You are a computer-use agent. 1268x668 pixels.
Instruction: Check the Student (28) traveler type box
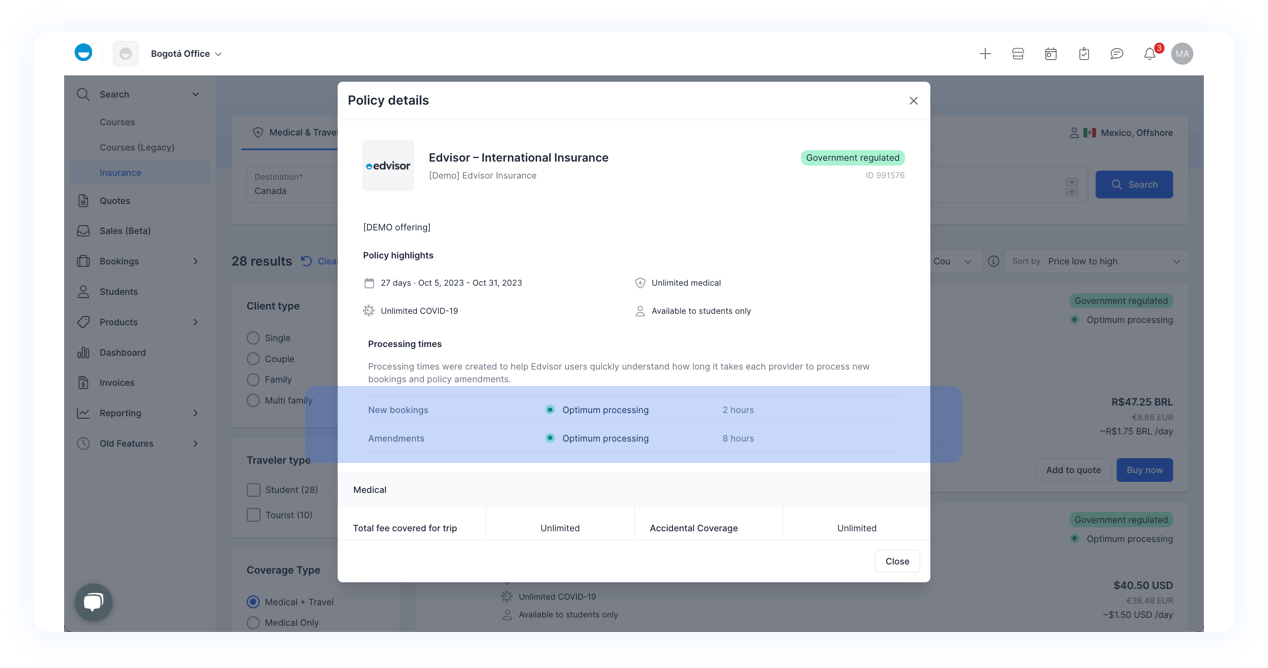click(253, 490)
